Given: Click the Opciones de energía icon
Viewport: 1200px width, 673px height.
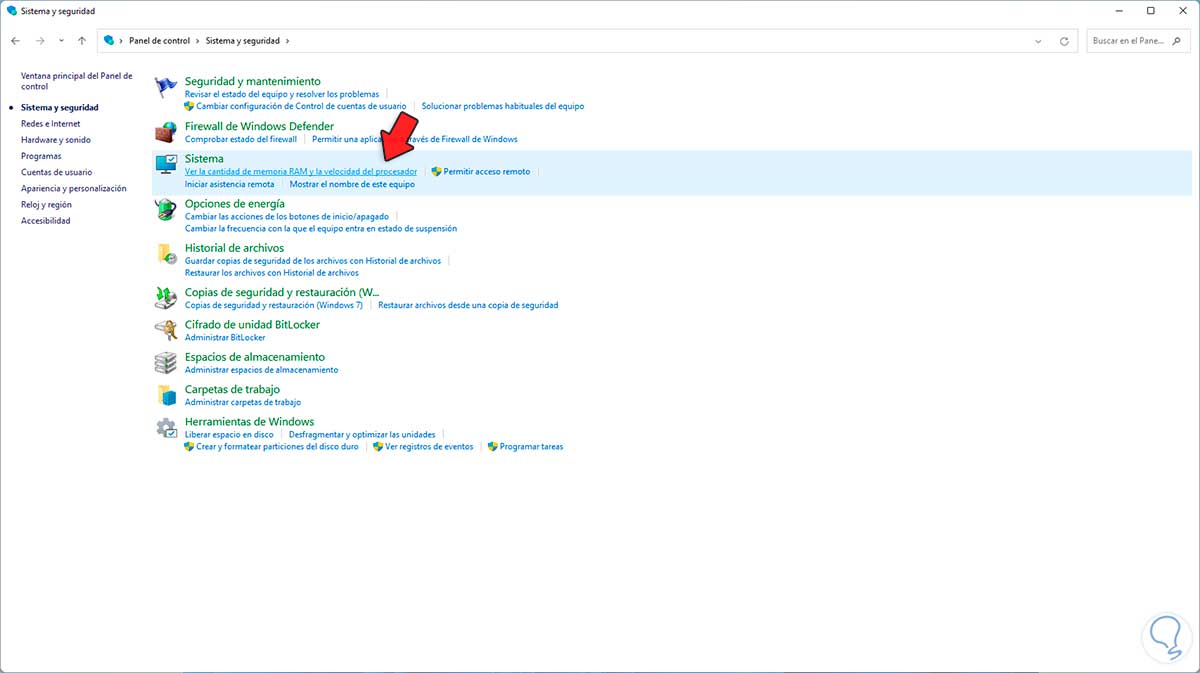Looking at the screenshot, I should [166, 210].
